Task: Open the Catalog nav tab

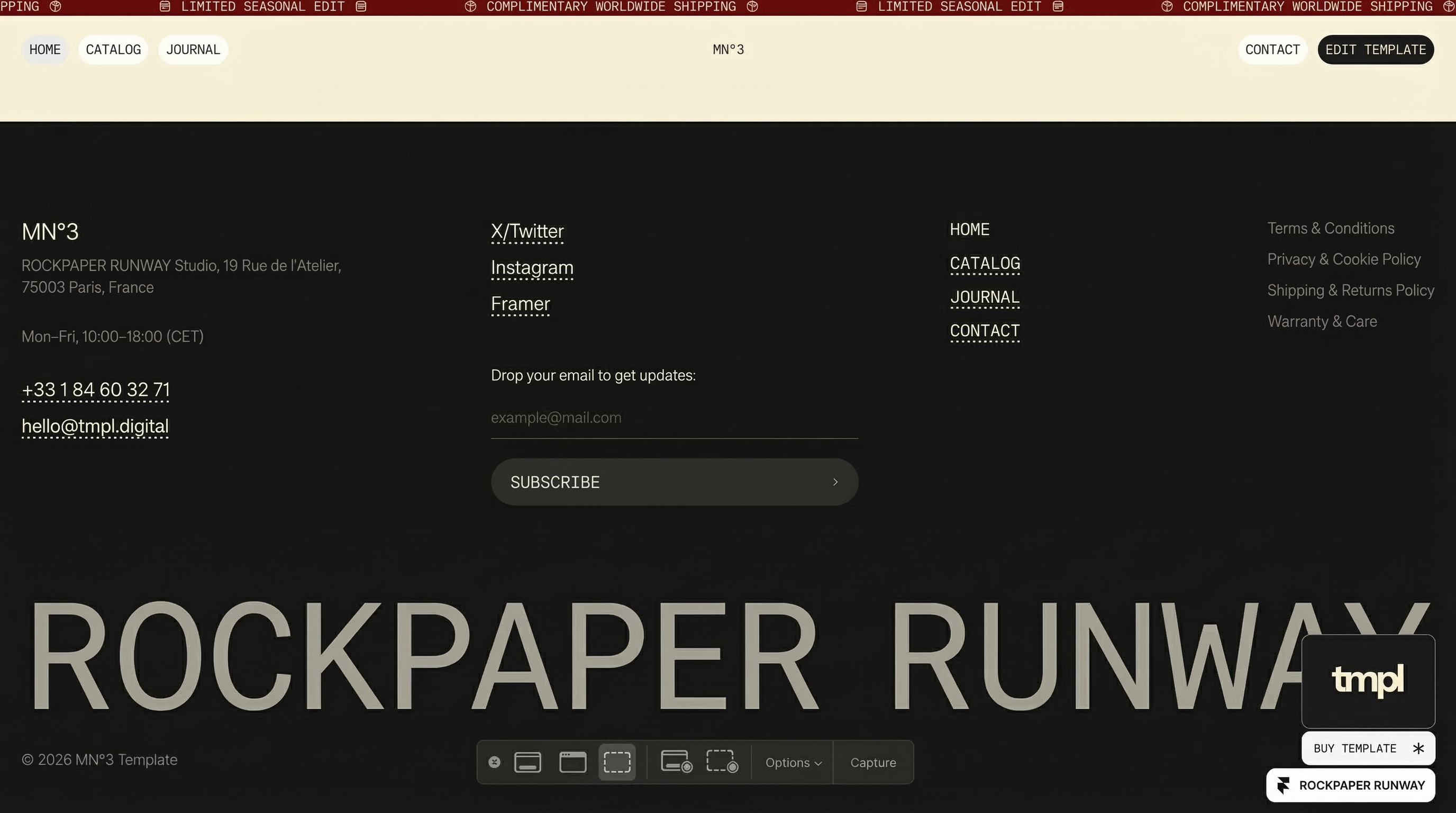Action: [113, 50]
